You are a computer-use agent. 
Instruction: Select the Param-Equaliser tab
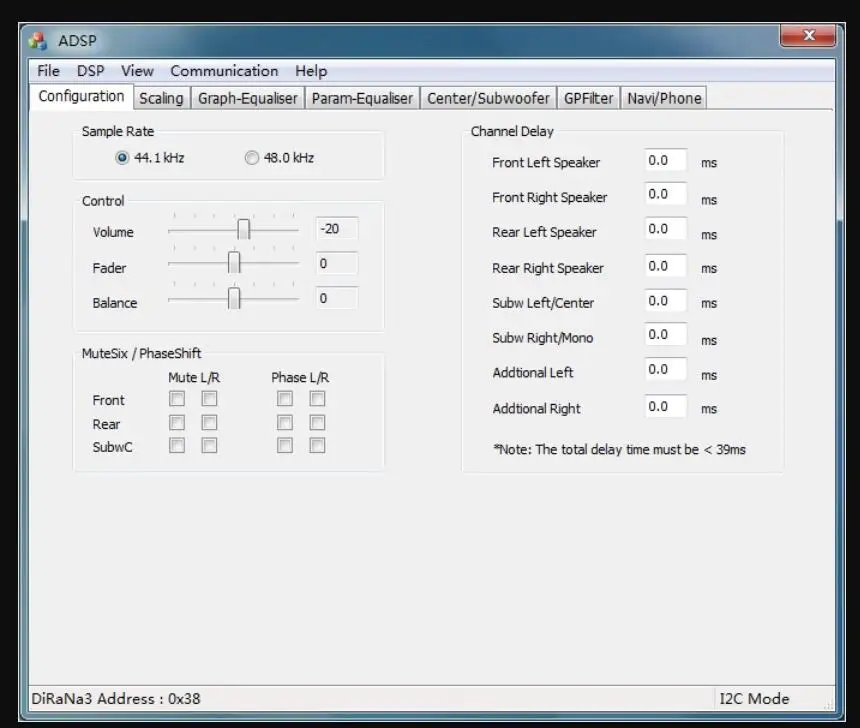[x=361, y=98]
